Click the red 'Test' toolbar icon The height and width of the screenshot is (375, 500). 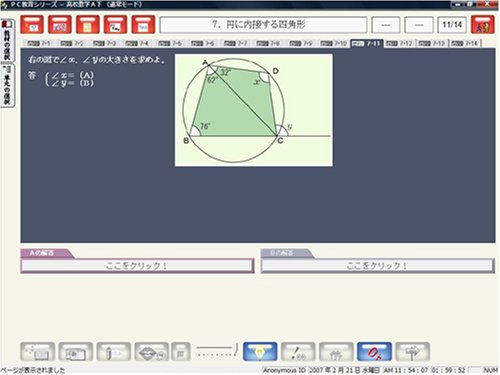tap(143, 25)
